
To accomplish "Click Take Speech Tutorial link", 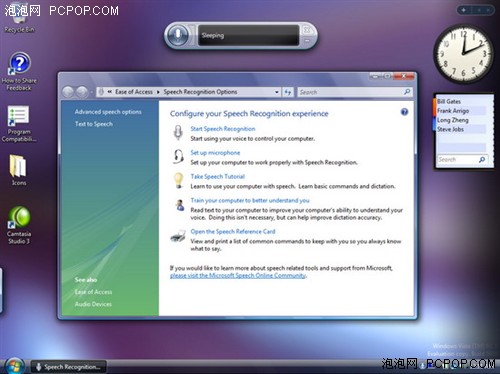I will 217,176.
